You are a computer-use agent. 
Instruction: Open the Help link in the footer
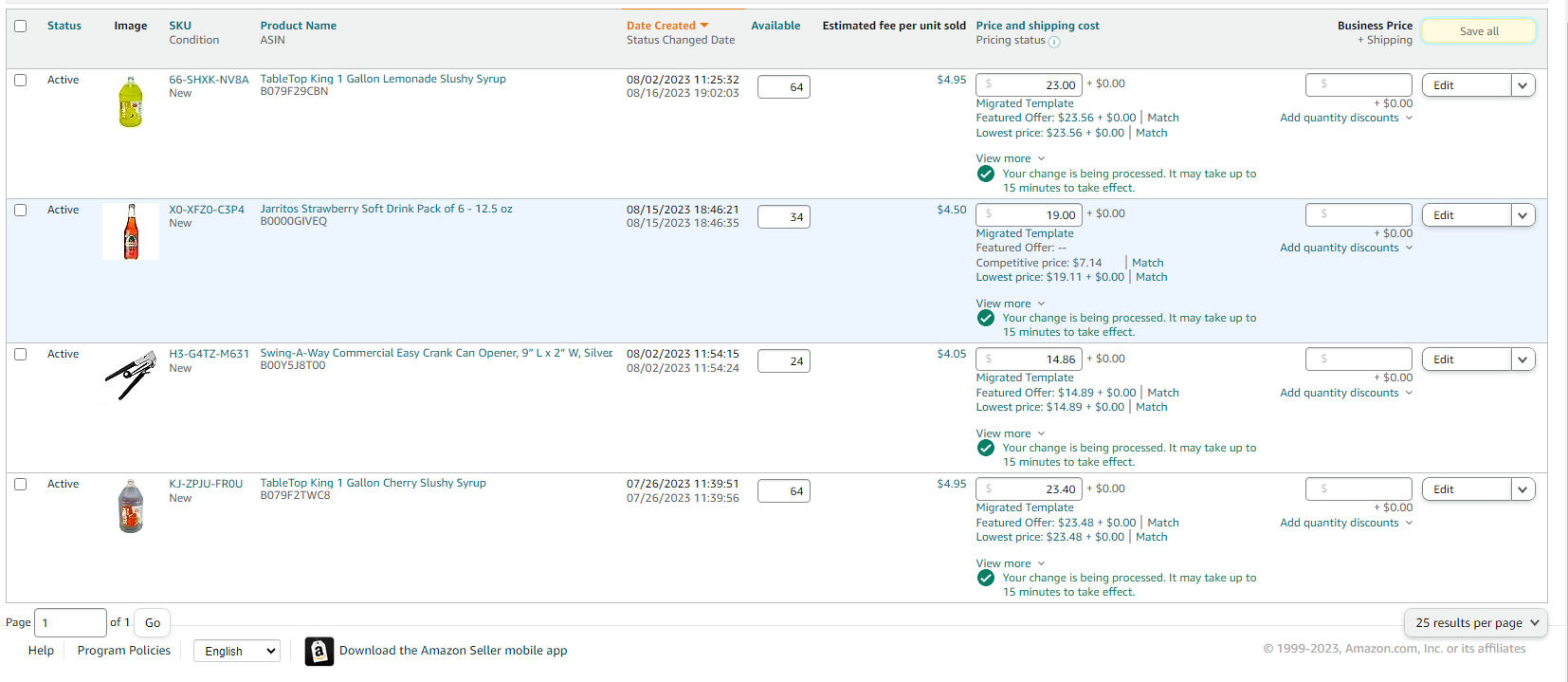pyautogui.click(x=41, y=651)
